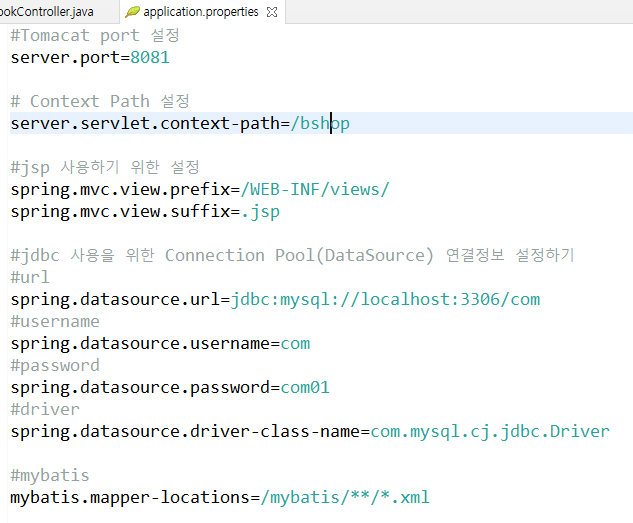Click the port value 8081
The height and width of the screenshot is (523, 633).
(150, 57)
